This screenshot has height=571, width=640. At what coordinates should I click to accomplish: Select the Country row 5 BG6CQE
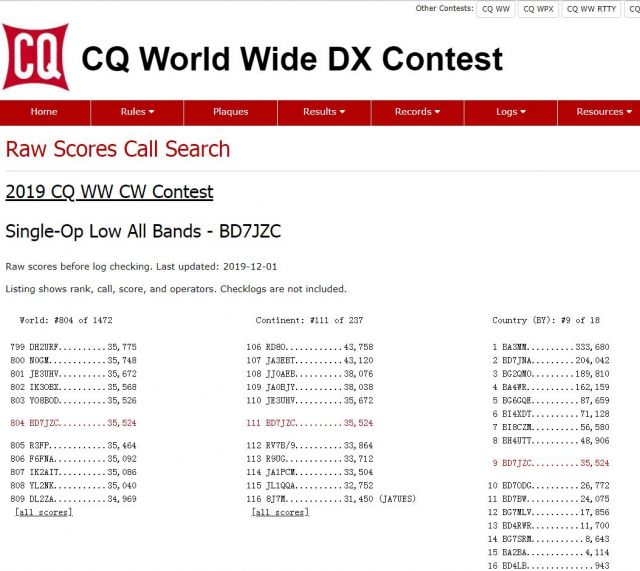coord(551,400)
